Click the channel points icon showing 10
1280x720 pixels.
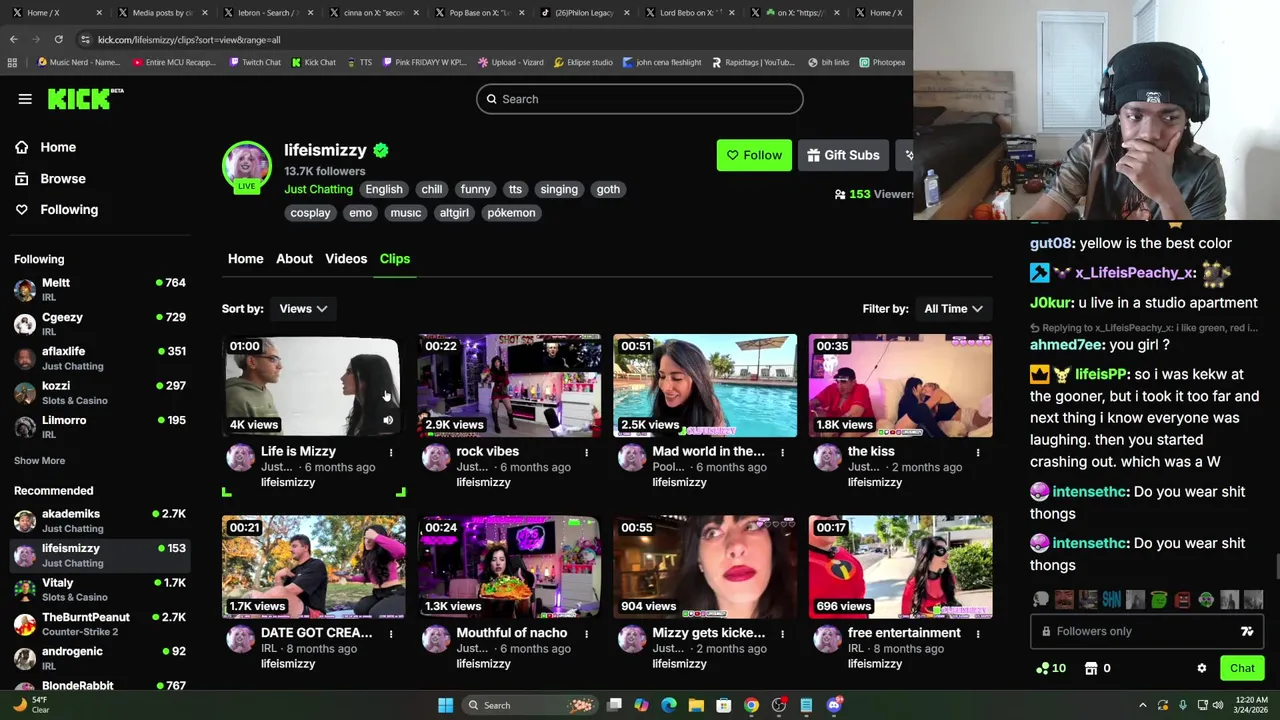[1051, 668]
